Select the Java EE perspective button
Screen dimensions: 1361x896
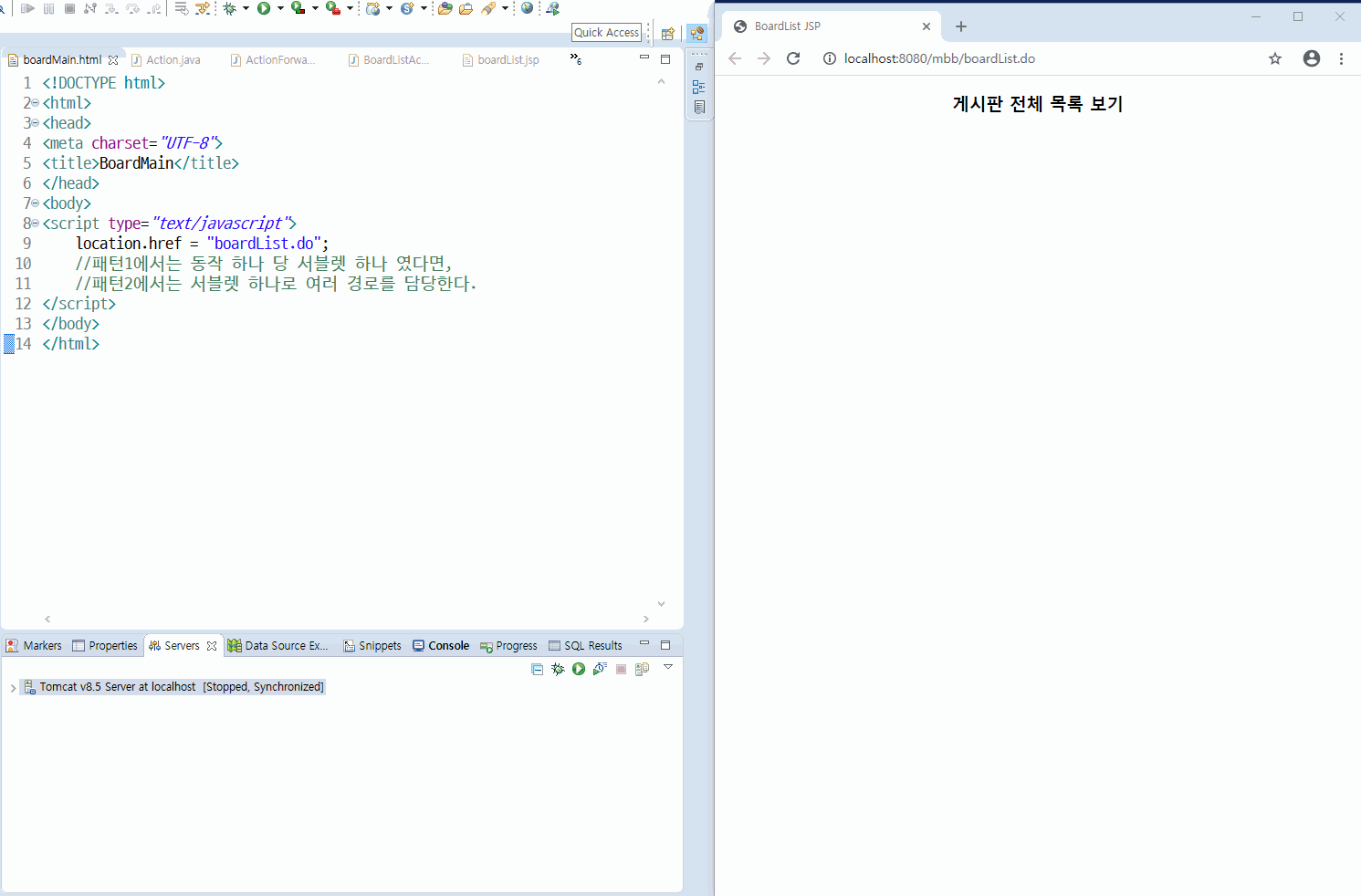coord(697,33)
